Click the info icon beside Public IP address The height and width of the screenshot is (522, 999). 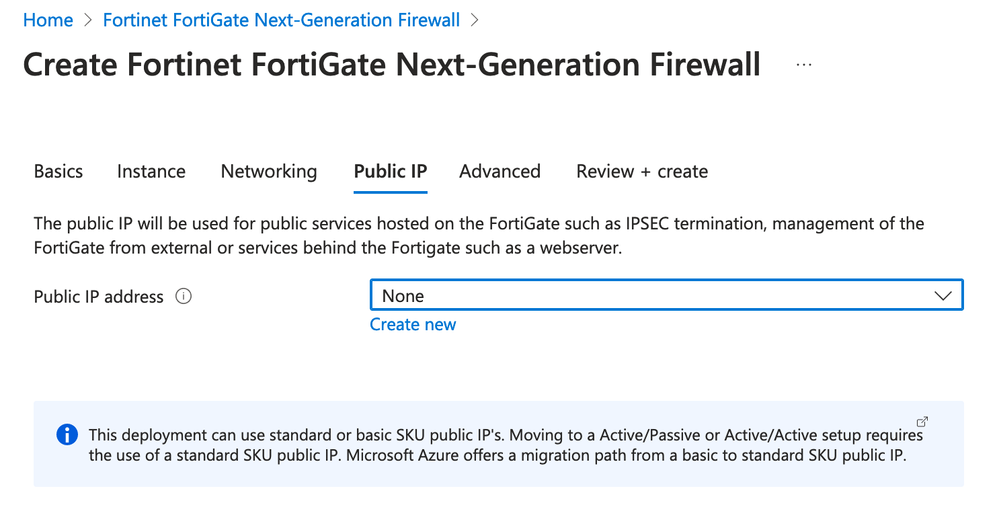[183, 296]
